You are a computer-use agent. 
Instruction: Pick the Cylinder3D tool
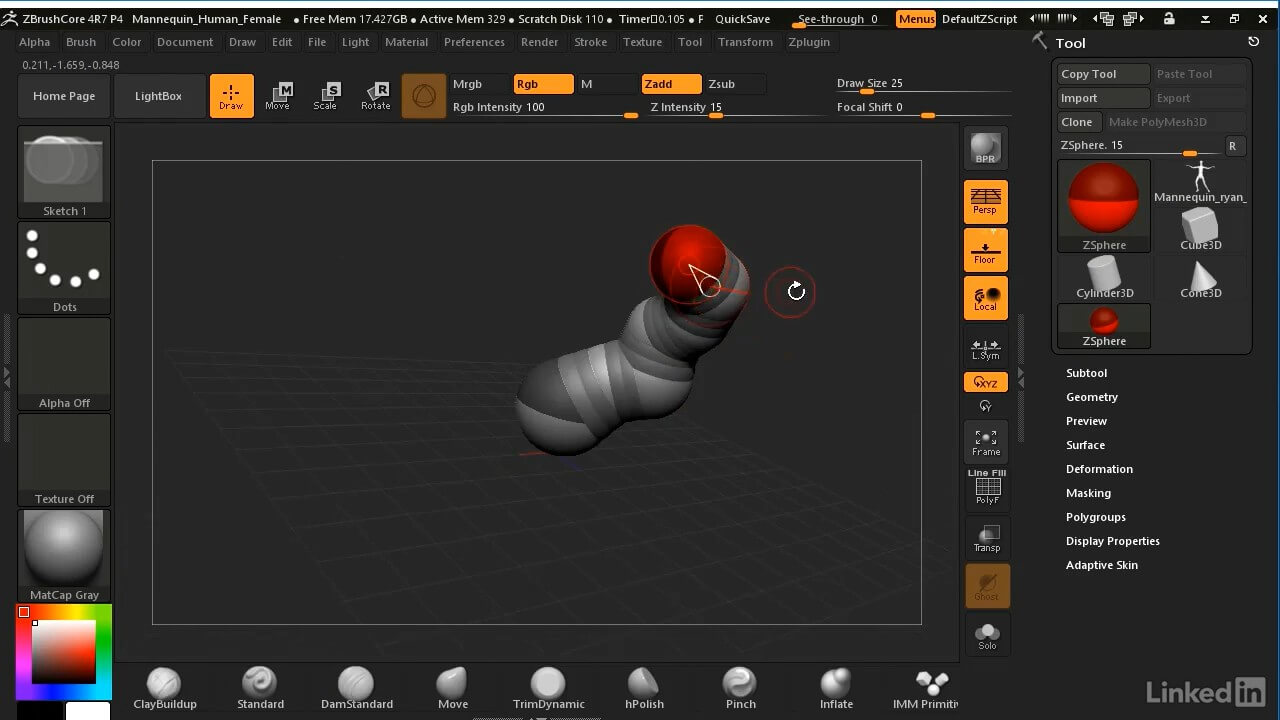1104,277
